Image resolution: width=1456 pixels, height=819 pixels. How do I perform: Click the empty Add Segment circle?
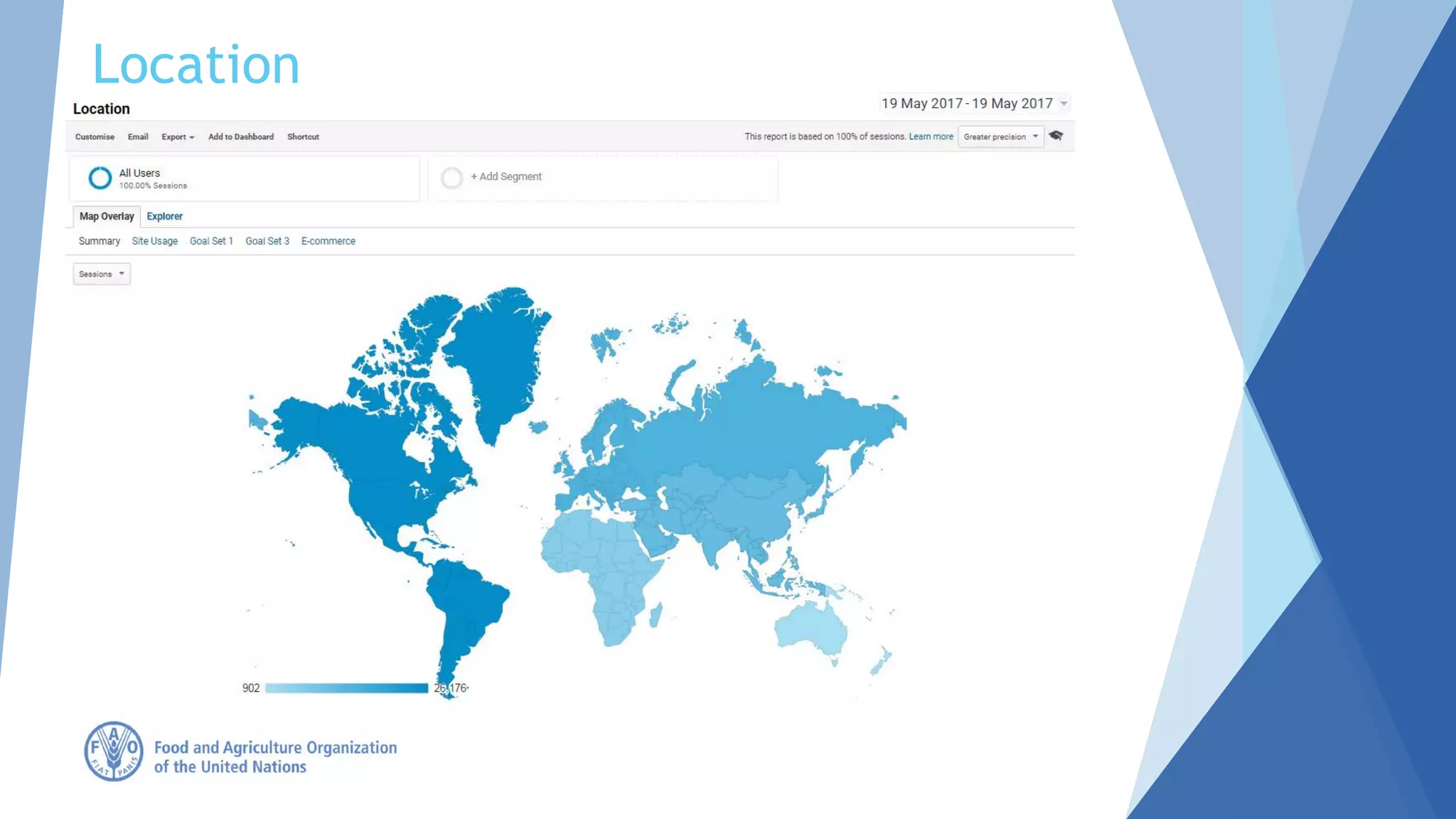coord(451,177)
